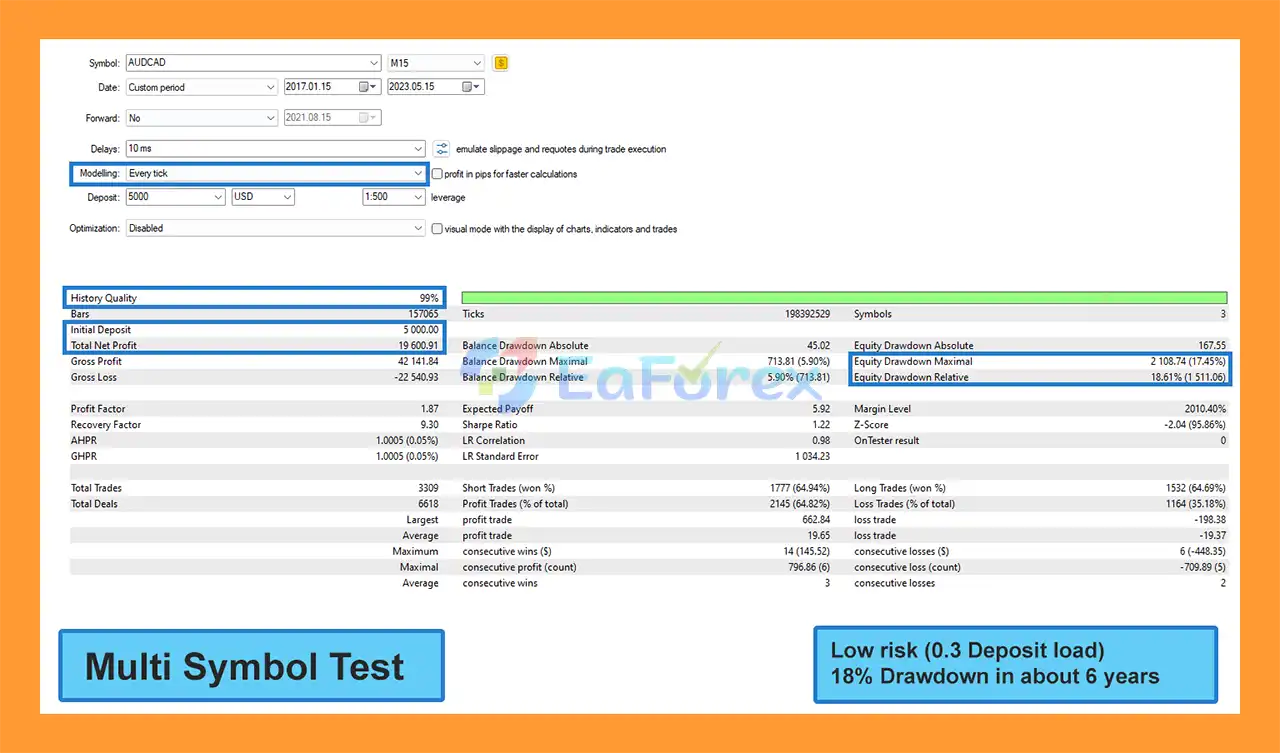1280x753 pixels.
Task: Open the USD deposit currency dropdown
Action: (x=287, y=197)
